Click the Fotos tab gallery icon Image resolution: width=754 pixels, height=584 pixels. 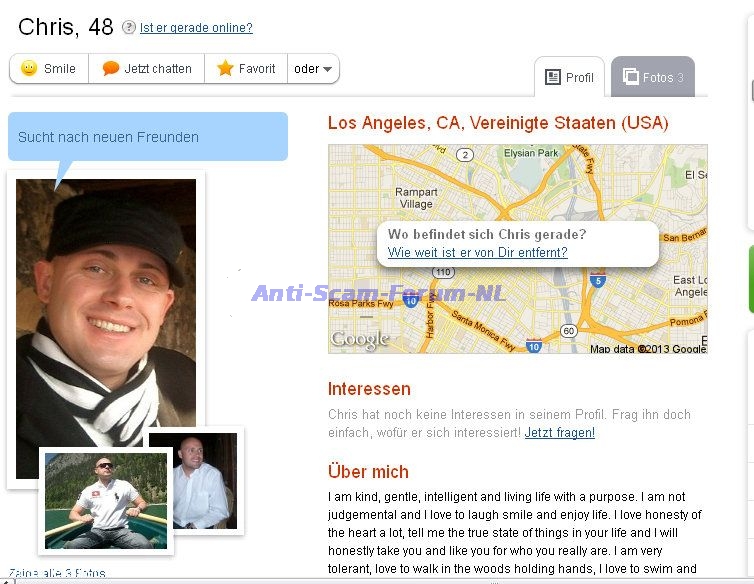click(630, 77)
